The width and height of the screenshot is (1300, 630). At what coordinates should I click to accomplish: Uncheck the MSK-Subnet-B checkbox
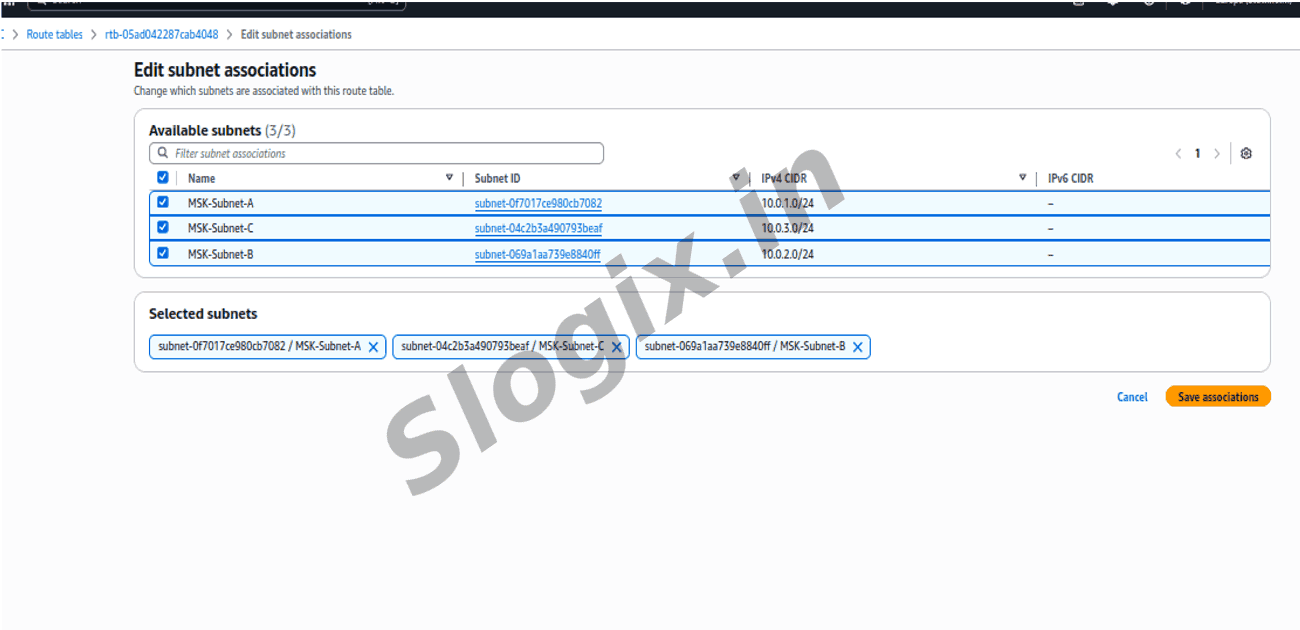pyautogui.click(x=163, y=253)
